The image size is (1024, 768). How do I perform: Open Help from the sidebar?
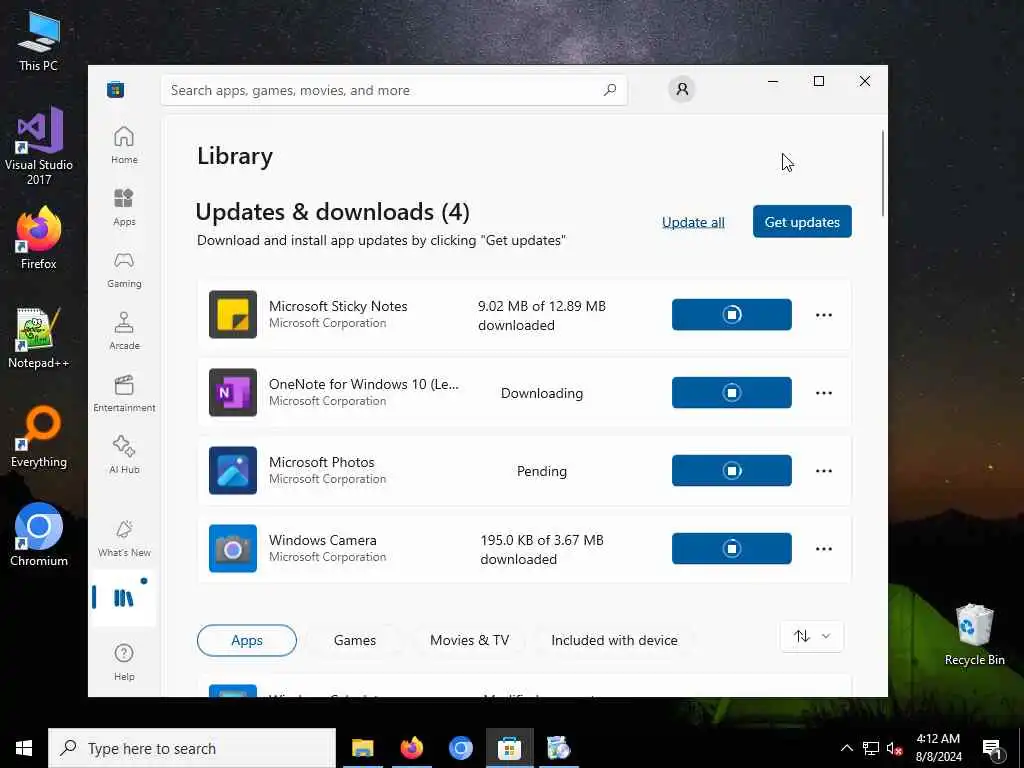click(x=124, y=662)
